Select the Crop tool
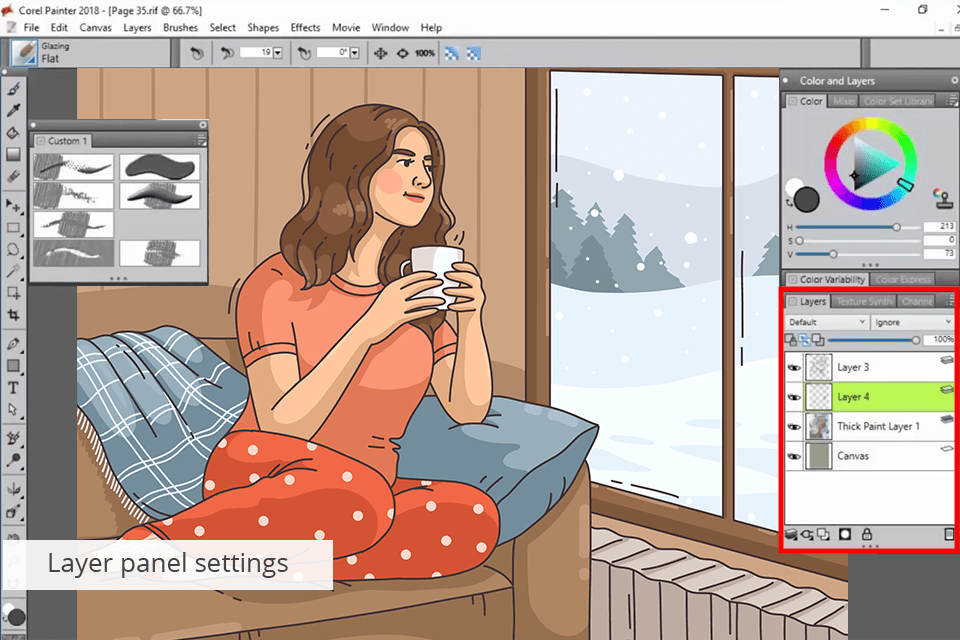This screenshot has height=640, width=960. tap(13, 315)
